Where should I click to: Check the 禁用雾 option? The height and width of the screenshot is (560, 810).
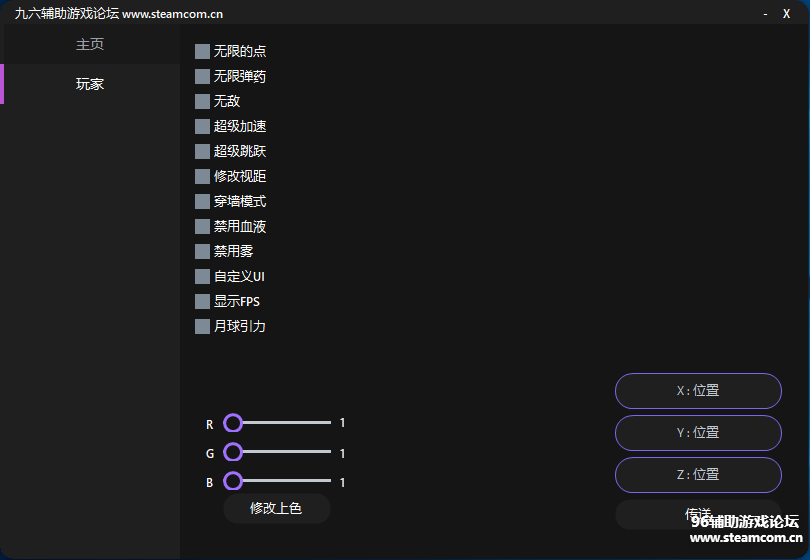click(203, 251)
